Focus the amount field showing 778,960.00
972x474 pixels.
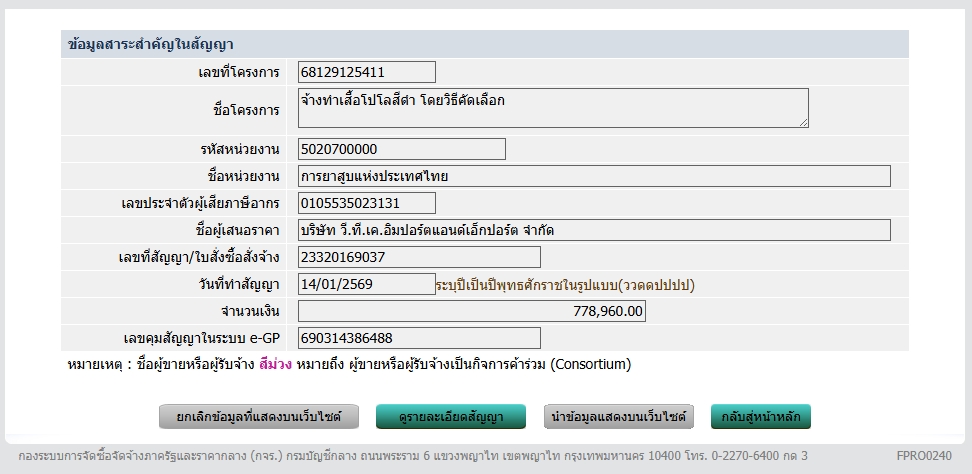pyautogui.click(x=472, y=311)
